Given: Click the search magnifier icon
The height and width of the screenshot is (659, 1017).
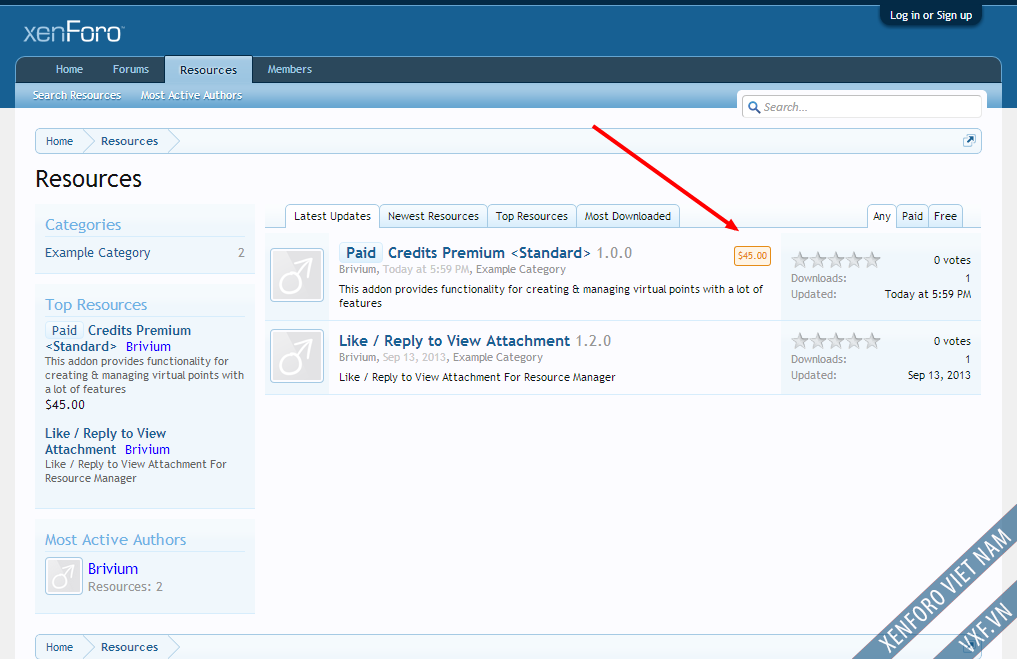Looking at the screenshot, I should [754, 107].
